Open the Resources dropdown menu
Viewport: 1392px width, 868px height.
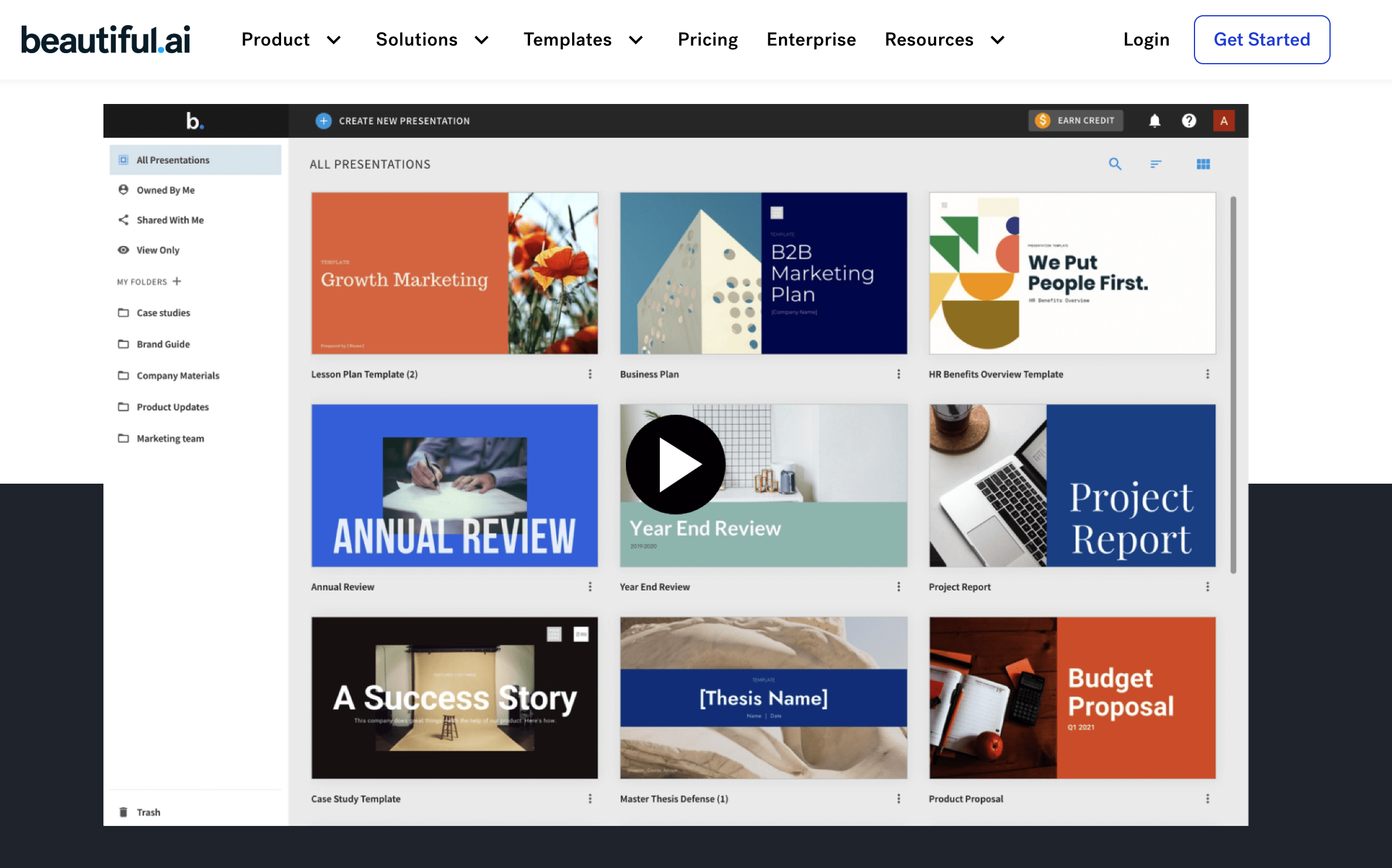tap(944, 40)
